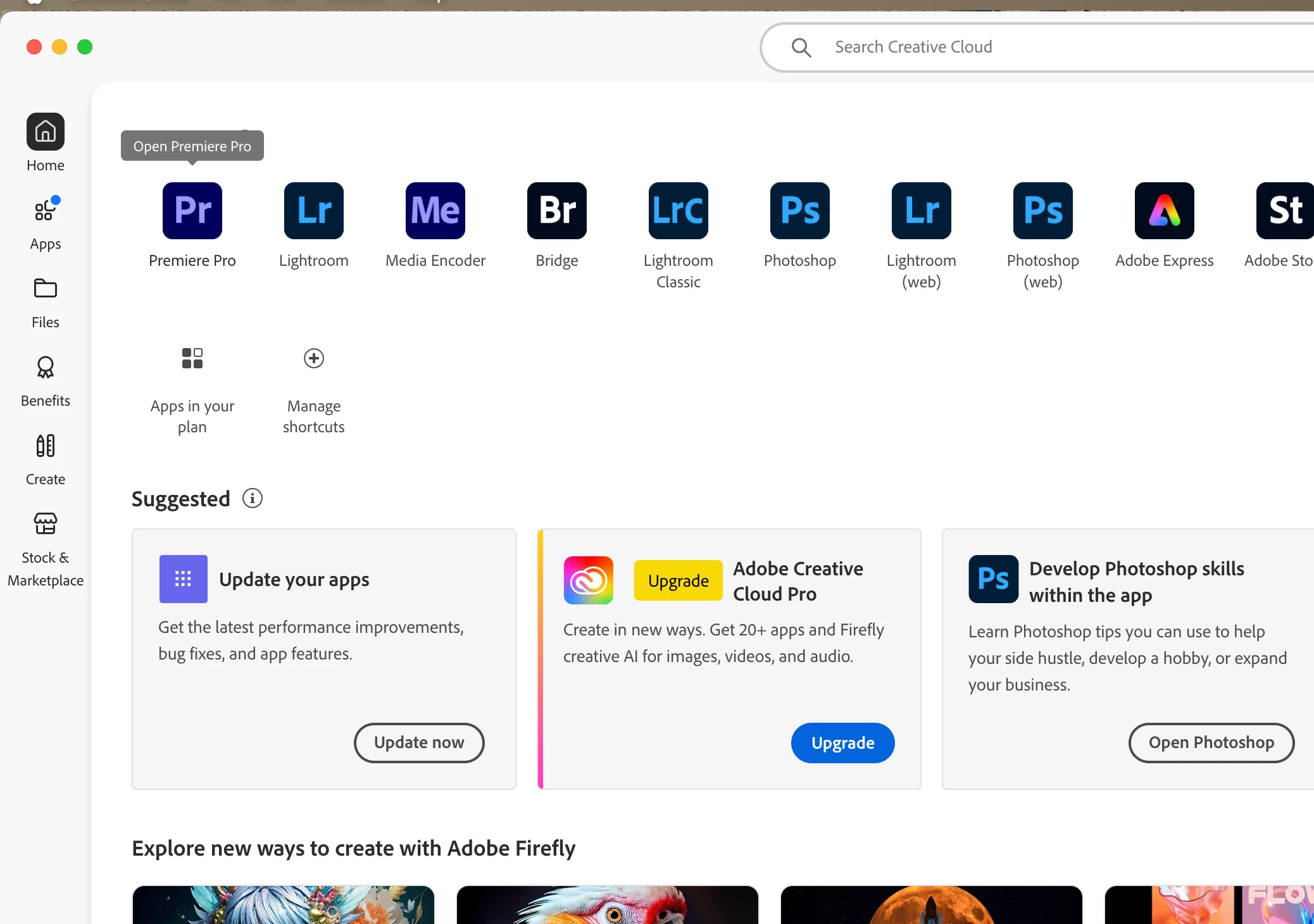
Task: Open the Adobe Express icon
Action: (1164, 211)
